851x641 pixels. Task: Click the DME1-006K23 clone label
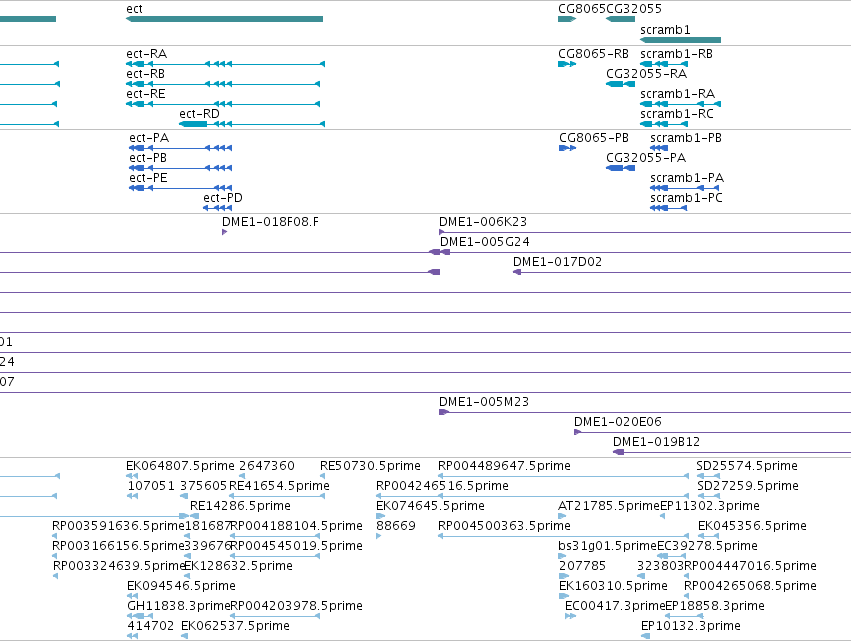pos(483,222)
